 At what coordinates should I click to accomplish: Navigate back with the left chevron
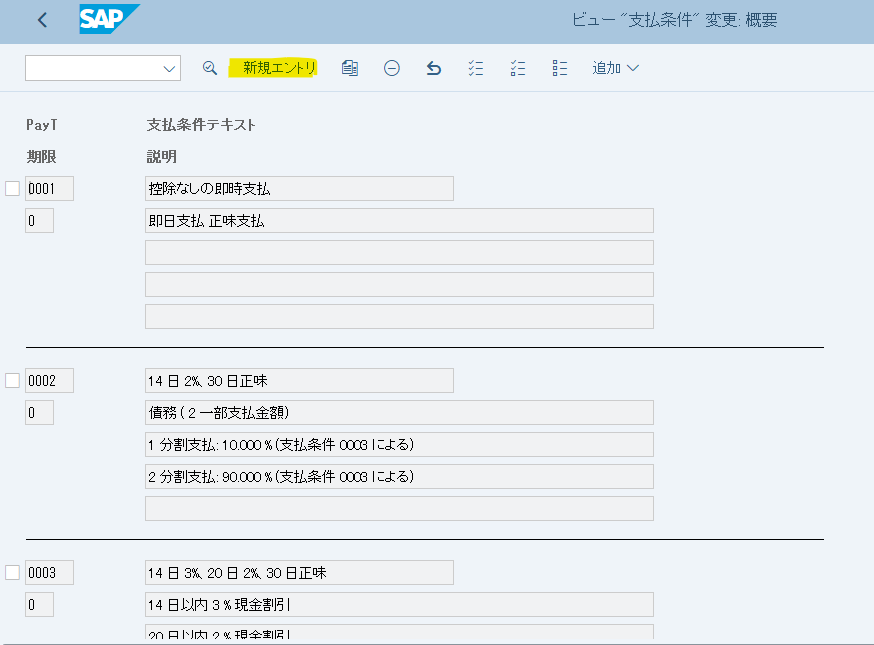41,18
